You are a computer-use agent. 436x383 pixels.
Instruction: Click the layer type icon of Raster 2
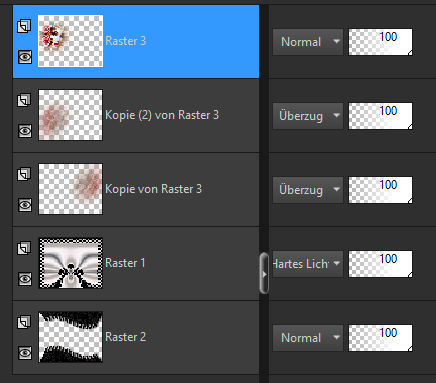pyautogui.click(x=24, y=322)
